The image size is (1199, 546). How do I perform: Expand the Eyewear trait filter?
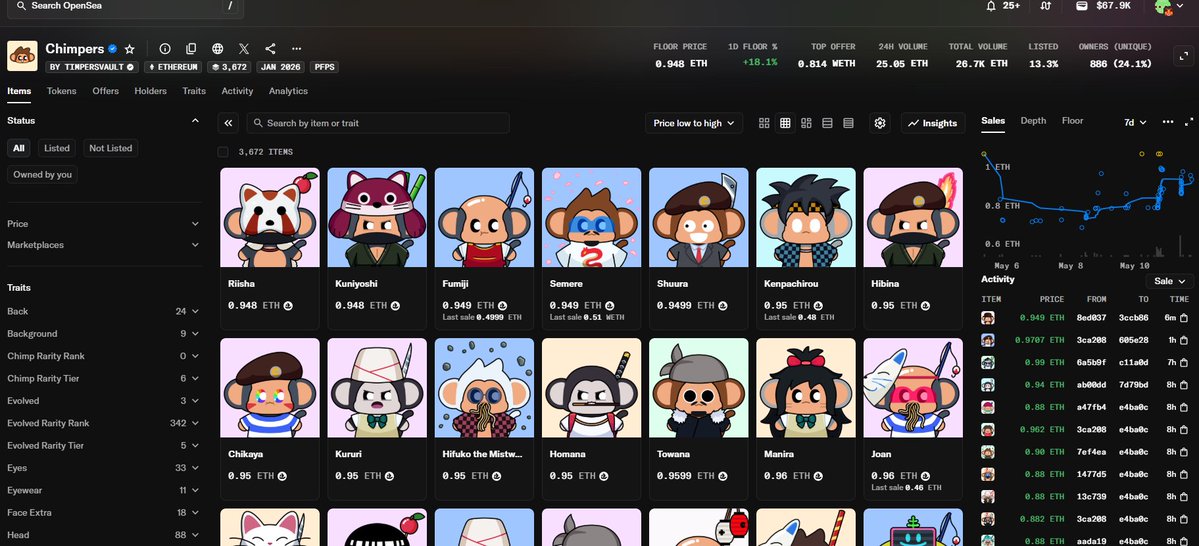(x=103, y=490)
